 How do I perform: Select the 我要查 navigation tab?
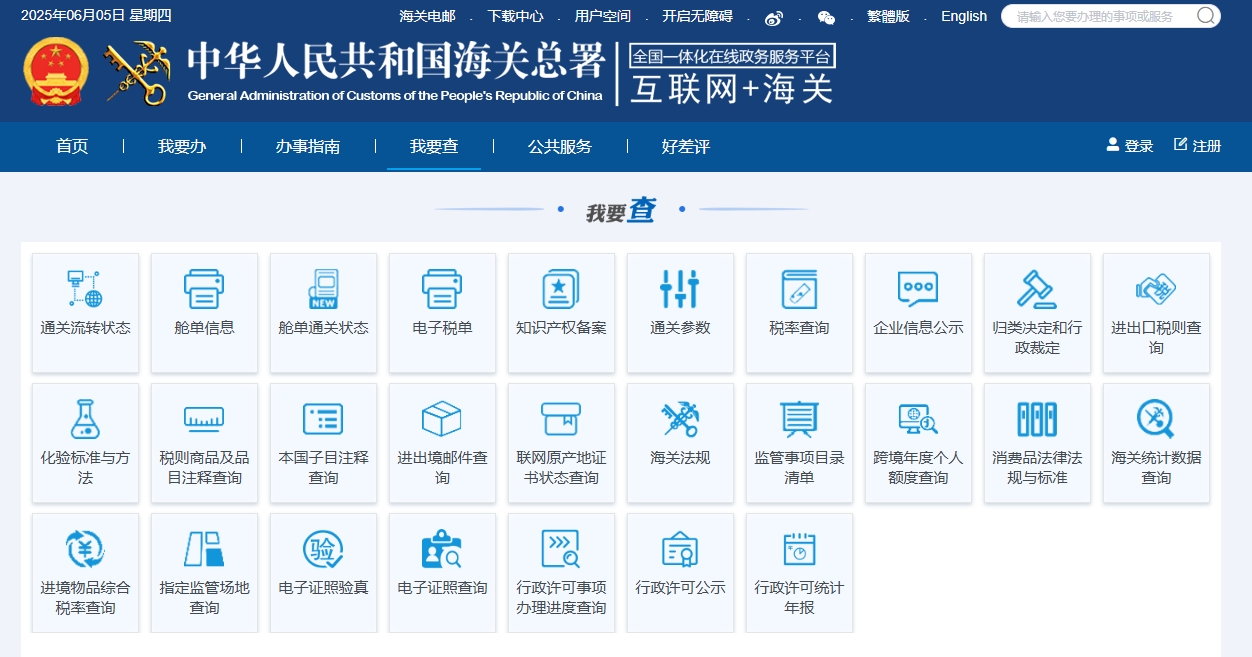pos(434,146)
